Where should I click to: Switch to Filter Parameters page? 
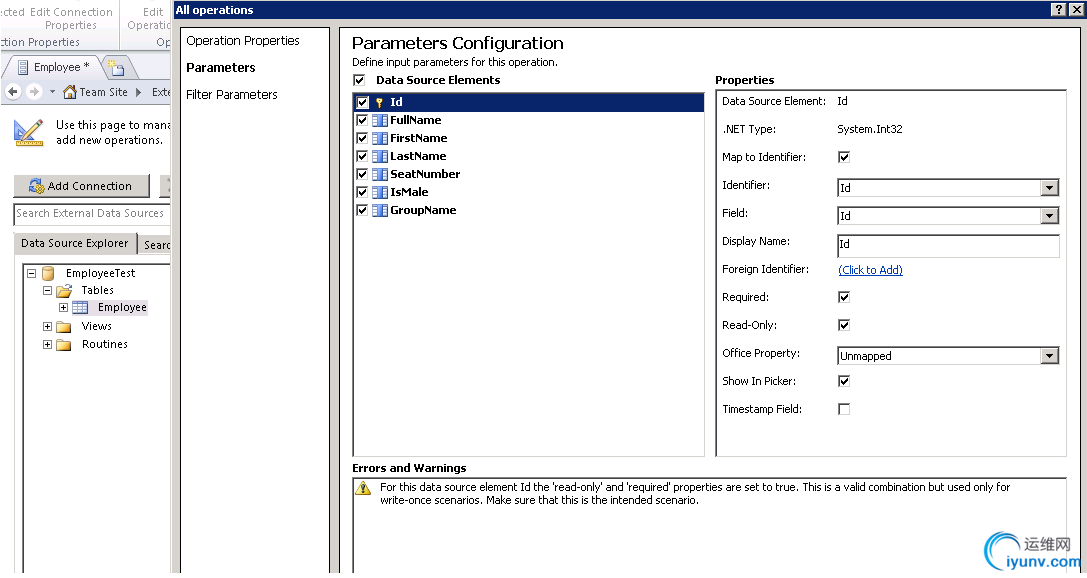coord(232,94)
